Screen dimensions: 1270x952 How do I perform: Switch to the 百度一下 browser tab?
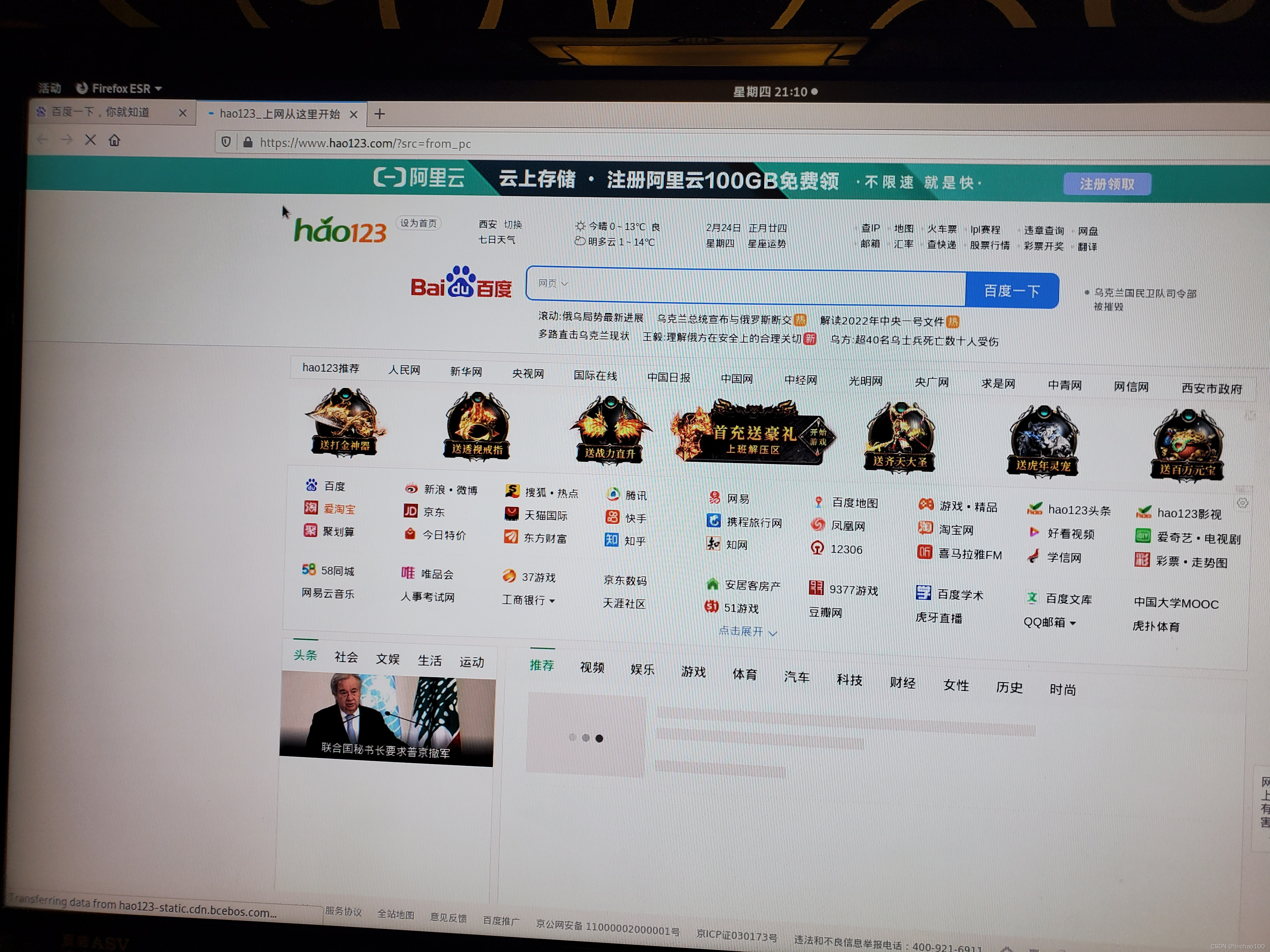[x=101, y=112]
